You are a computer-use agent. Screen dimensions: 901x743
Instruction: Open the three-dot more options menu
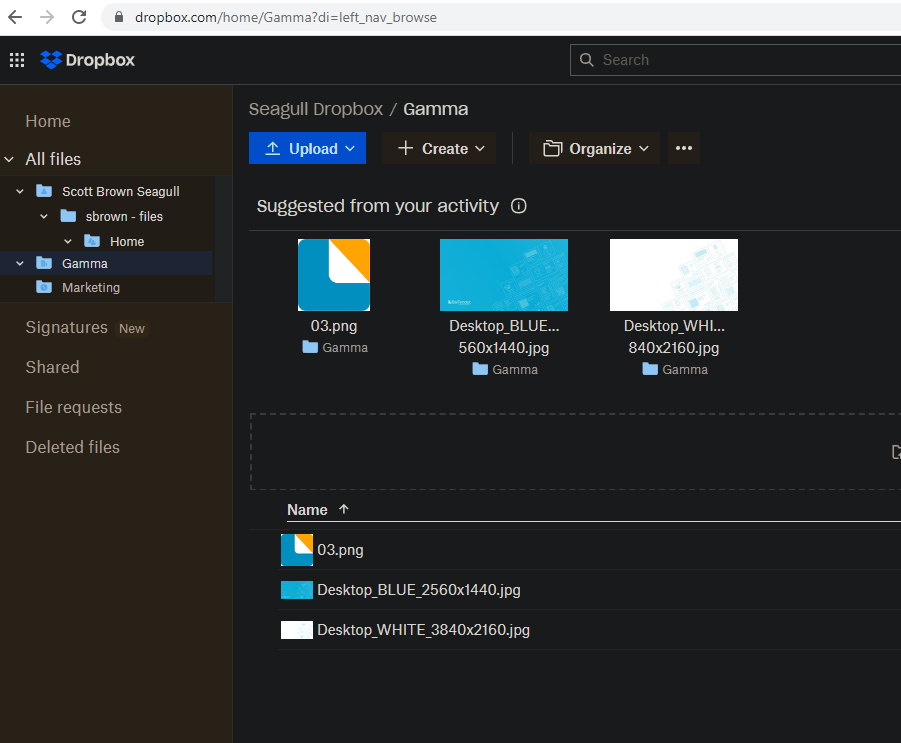click(x=684, y=148)
